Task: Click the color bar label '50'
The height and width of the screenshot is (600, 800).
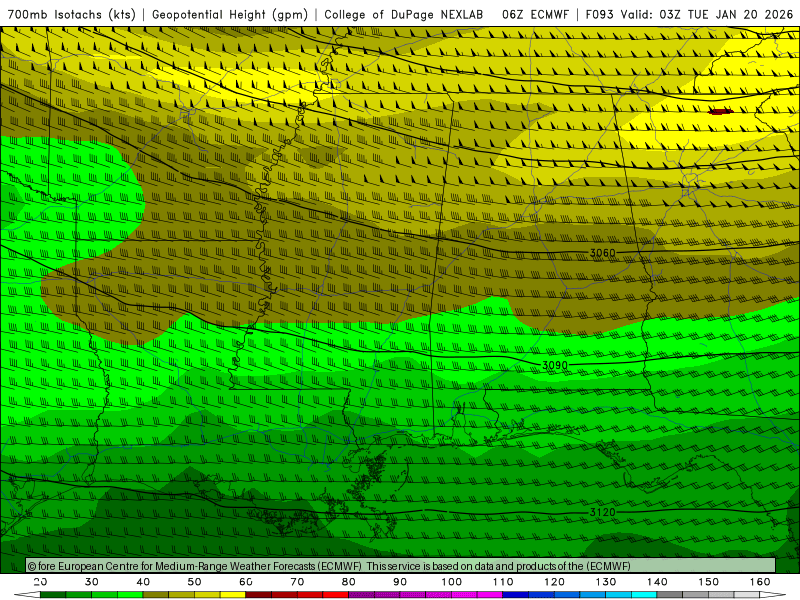Action: click(x=194, y=582)
